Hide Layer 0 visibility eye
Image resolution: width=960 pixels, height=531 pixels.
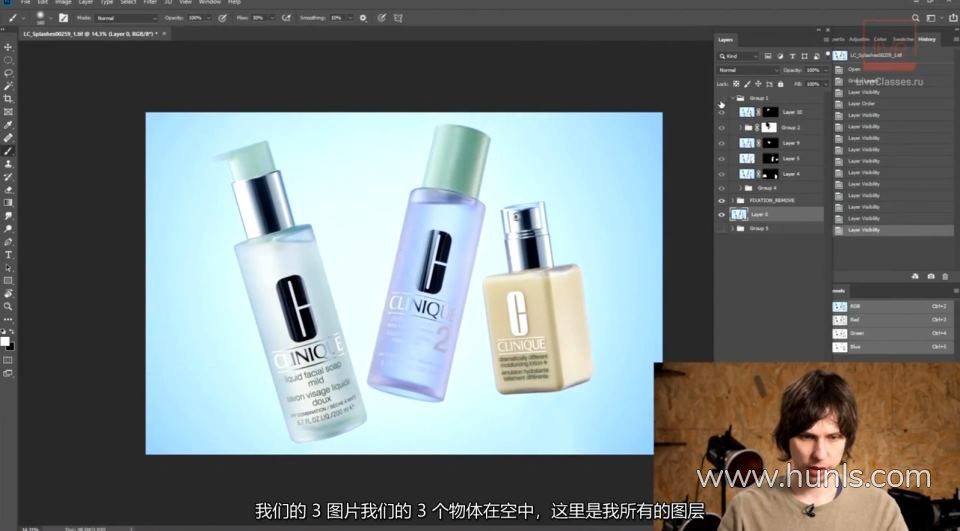tap(722, 214)
